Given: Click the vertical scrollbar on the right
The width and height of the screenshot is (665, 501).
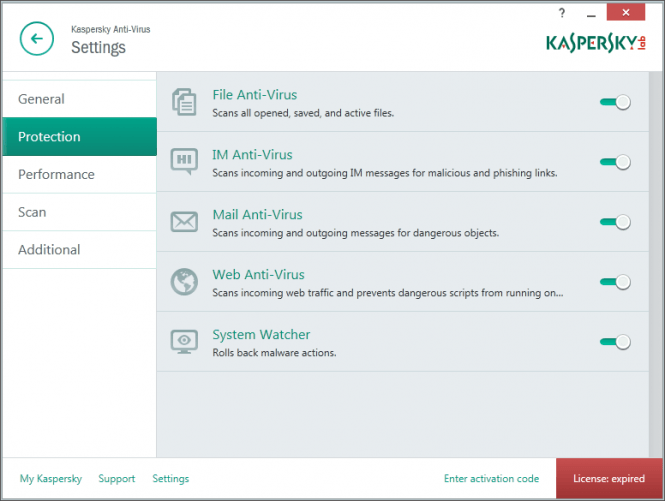Looking at the screenshot, I should pyautogui.click(x=656, y=264).
